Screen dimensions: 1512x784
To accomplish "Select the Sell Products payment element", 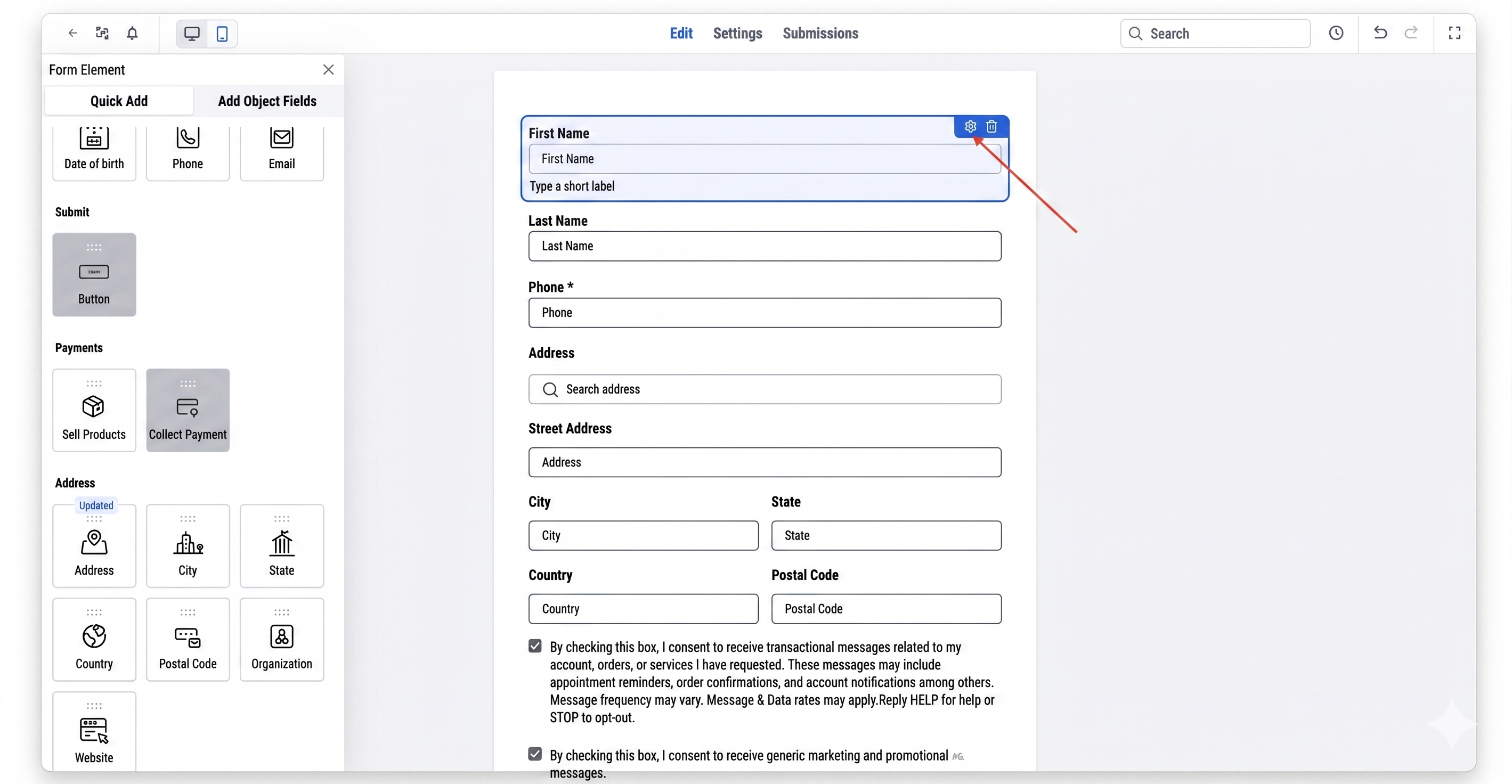I will [x=94, y=410].
